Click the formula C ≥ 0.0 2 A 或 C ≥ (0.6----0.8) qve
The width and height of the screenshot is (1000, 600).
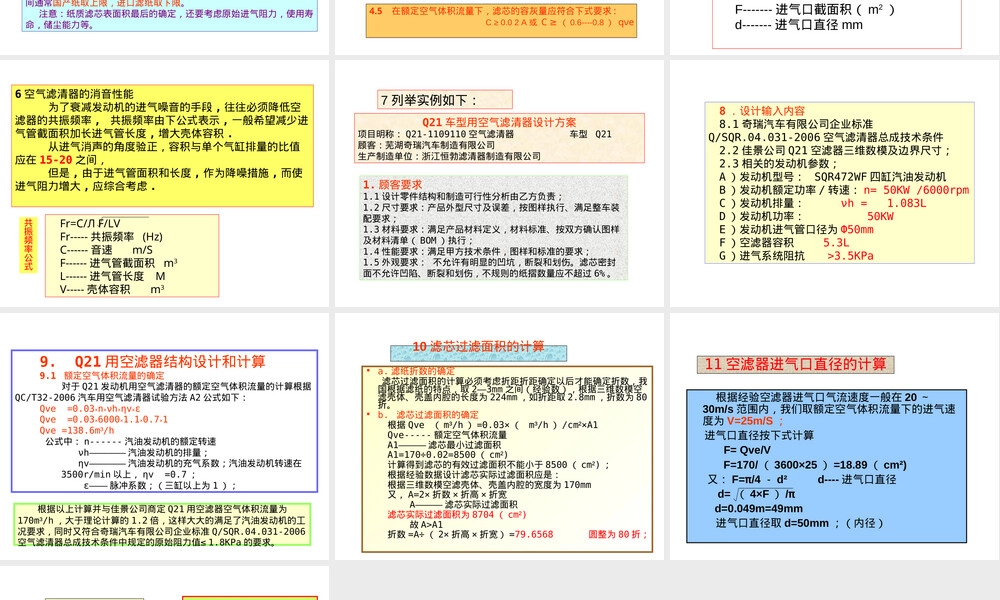(559, 22)
